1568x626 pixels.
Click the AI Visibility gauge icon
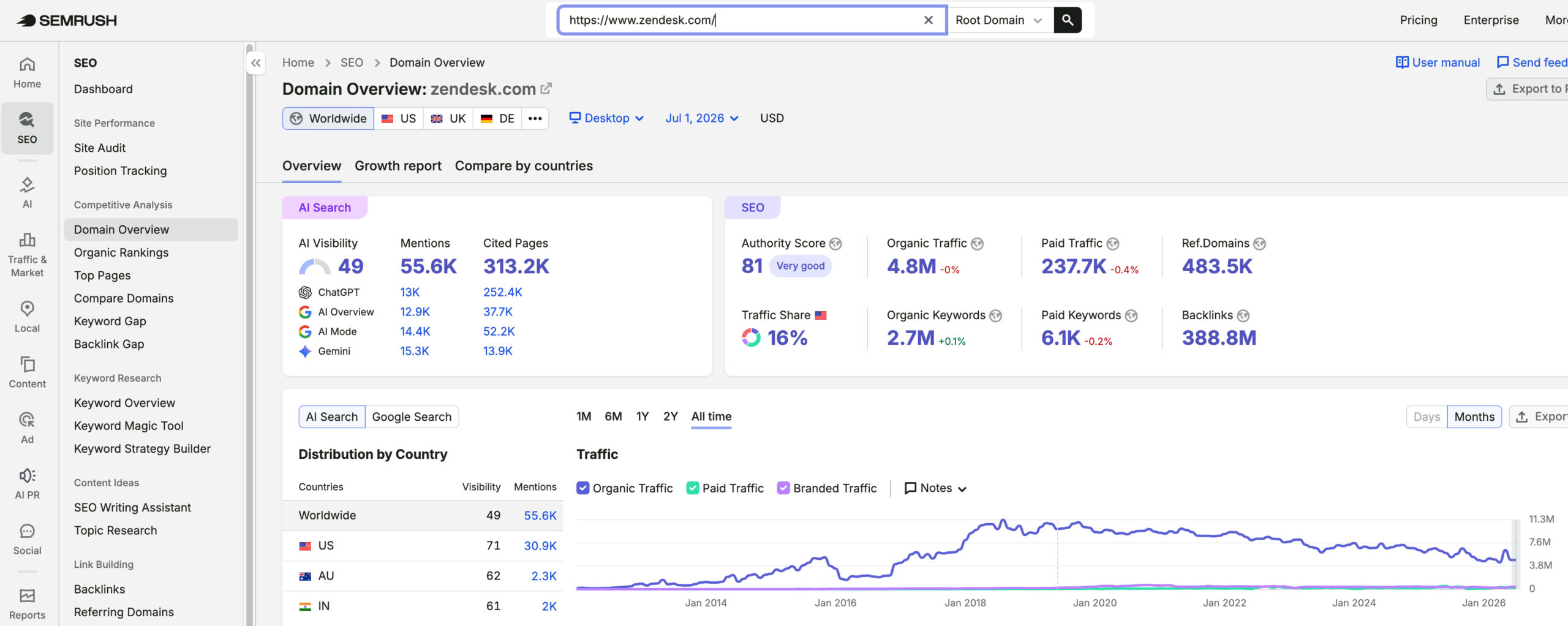tap(315, 266)
